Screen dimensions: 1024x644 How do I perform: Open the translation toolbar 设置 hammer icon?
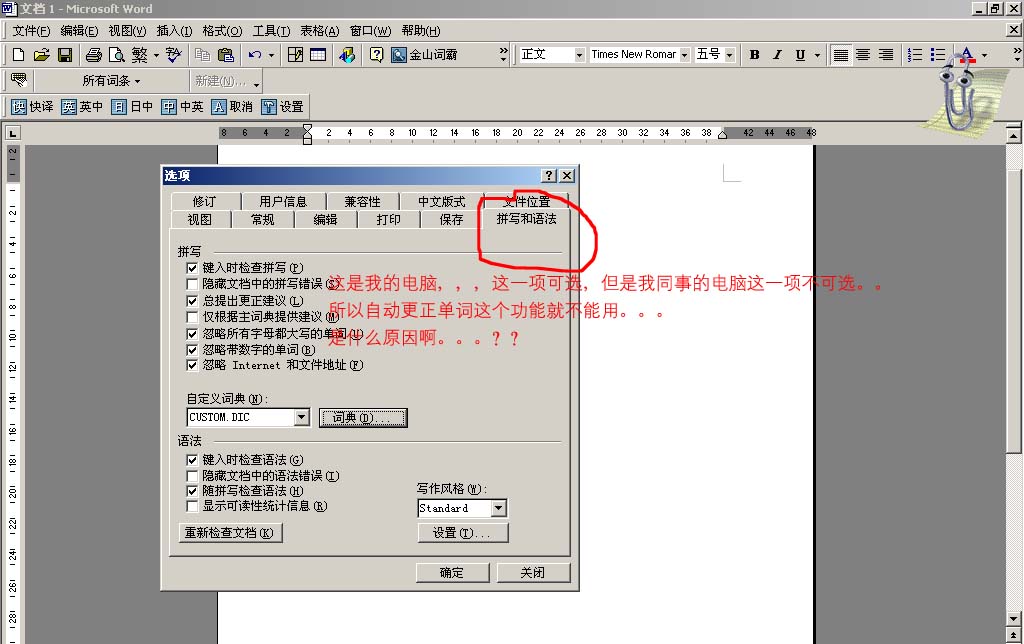282,106
